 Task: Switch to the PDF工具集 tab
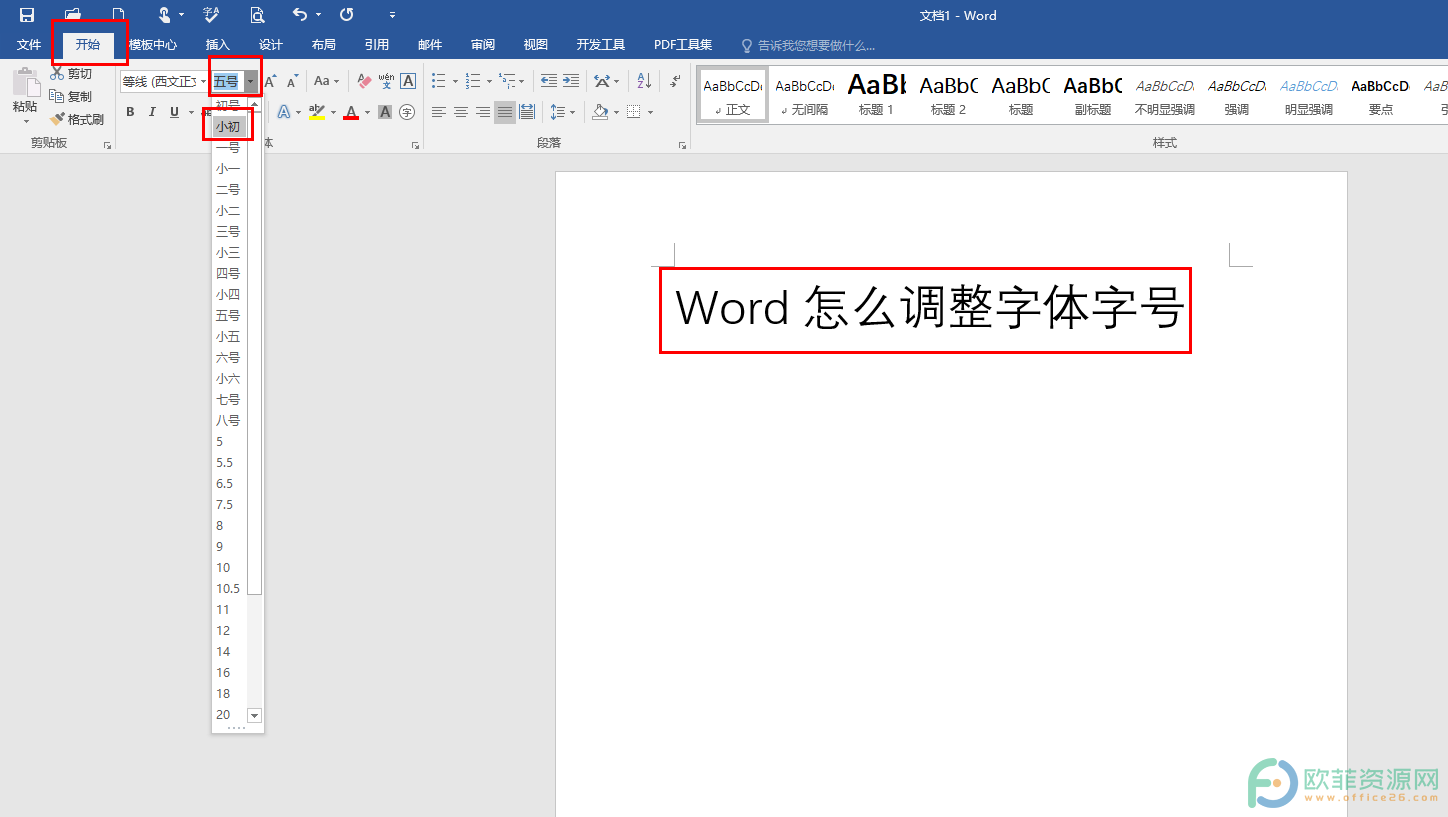pos(683,45)
